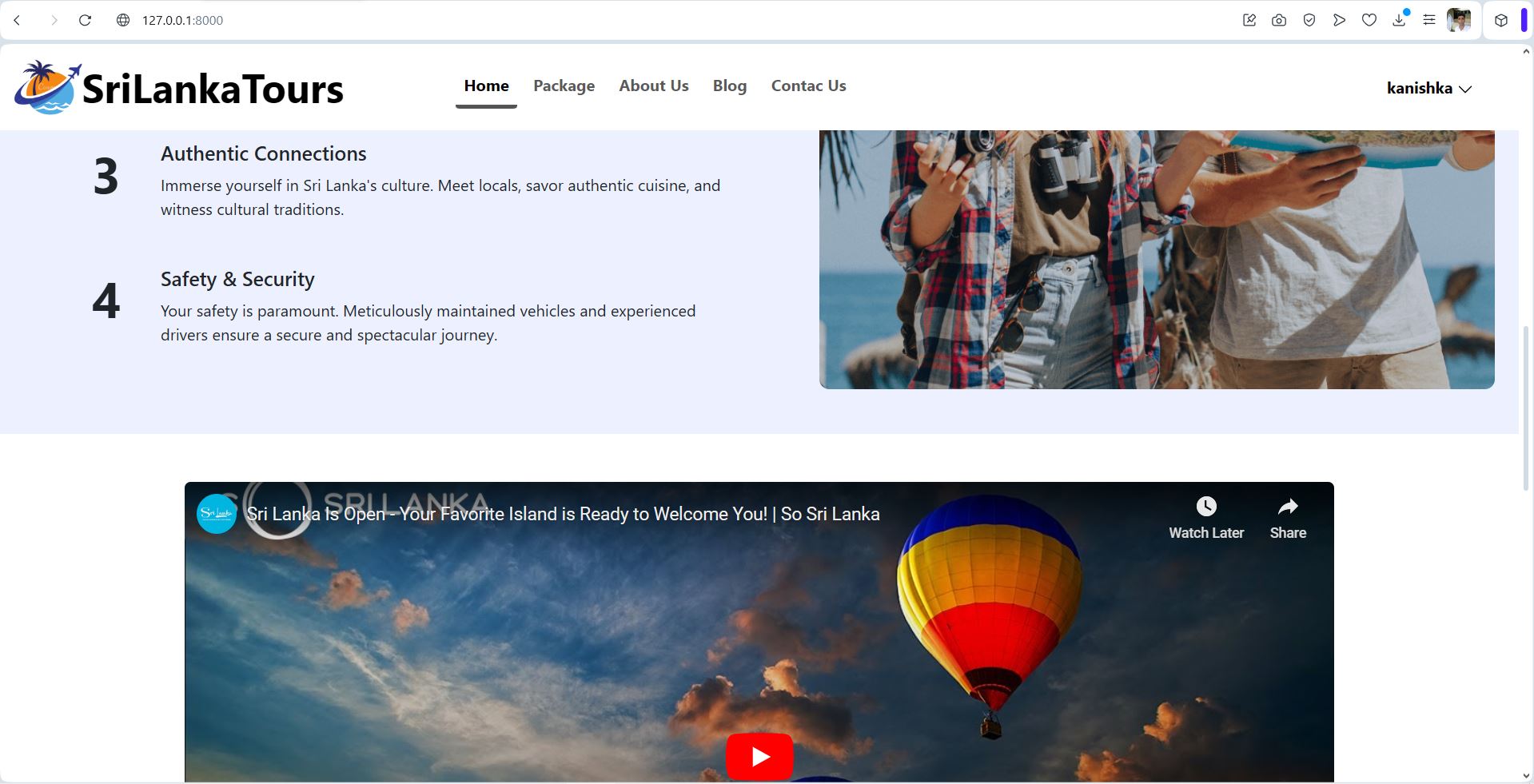Click the large number 3 label

tap(106, 177)
